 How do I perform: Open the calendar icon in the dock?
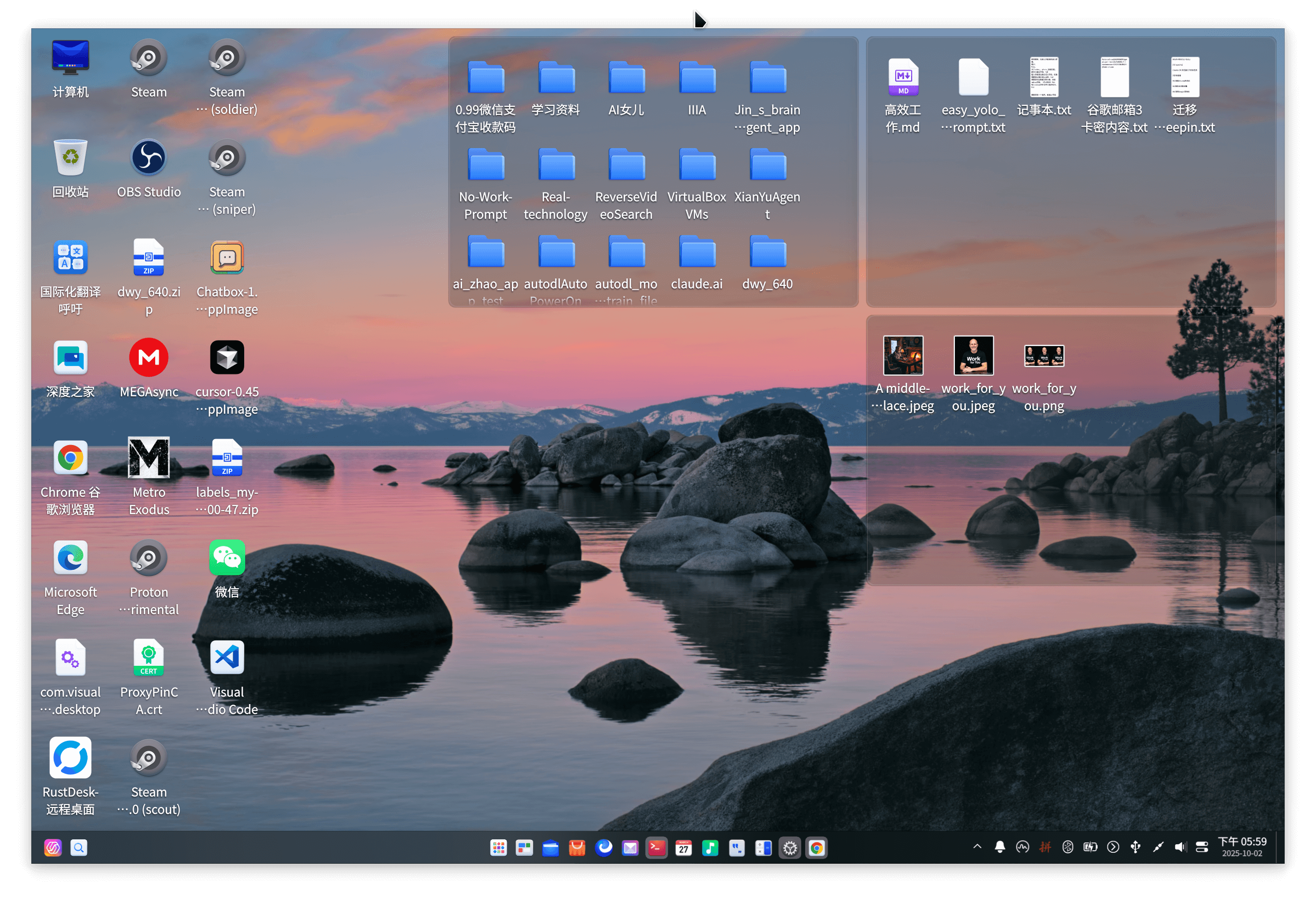tap(683, 848)
